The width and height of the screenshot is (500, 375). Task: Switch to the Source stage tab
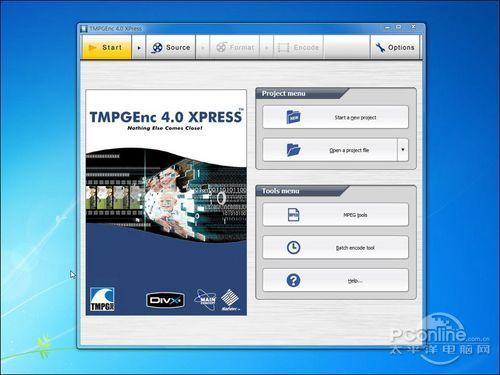point(171,47)
